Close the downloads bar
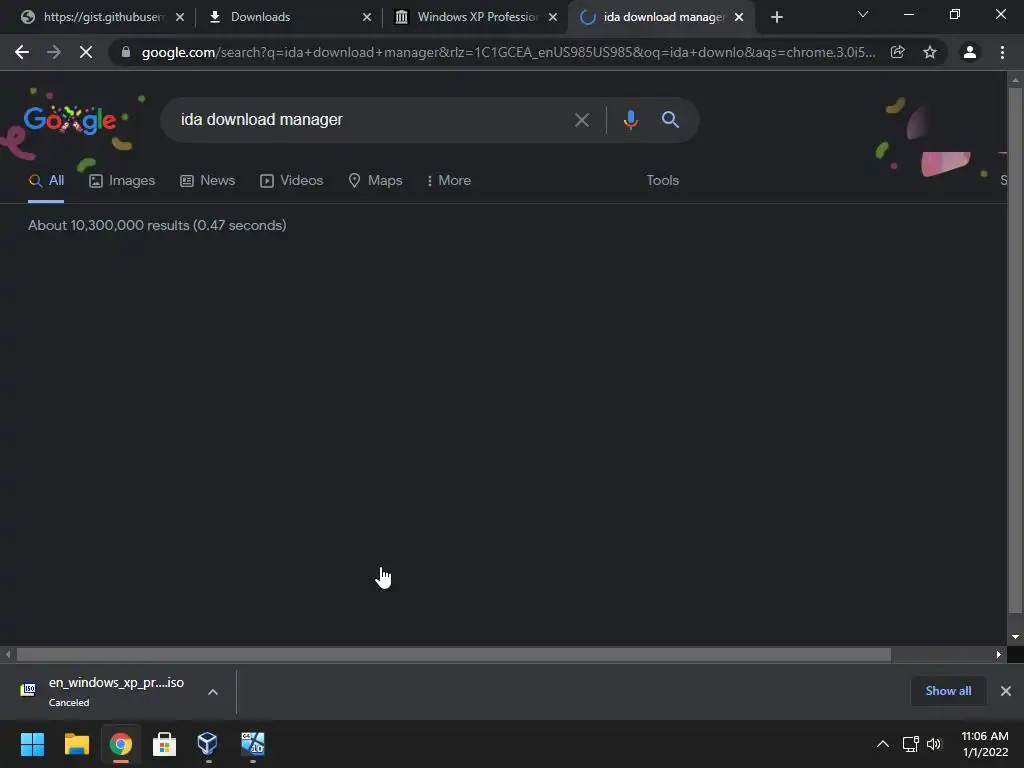Viewport: 1024px width, 768px height. point(1006,691)
